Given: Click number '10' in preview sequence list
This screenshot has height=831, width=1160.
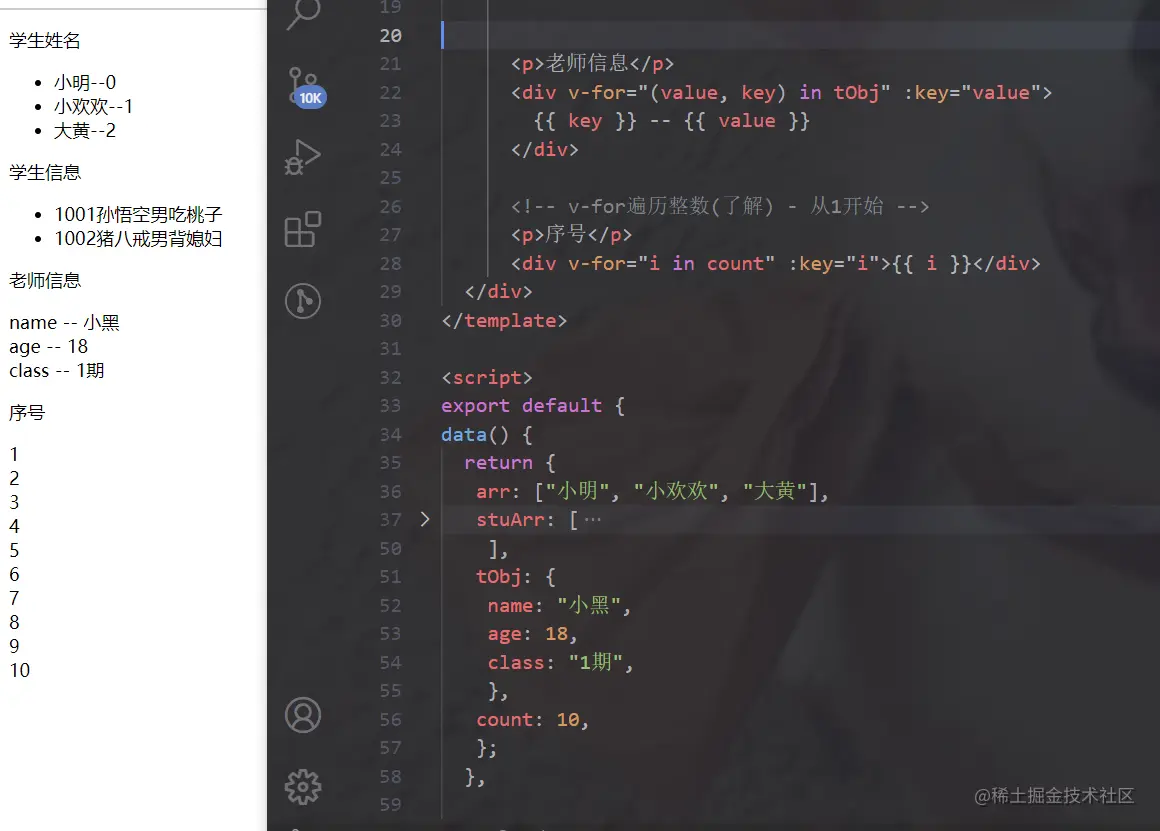Looking at the screenshot, I should coord(19,670).
